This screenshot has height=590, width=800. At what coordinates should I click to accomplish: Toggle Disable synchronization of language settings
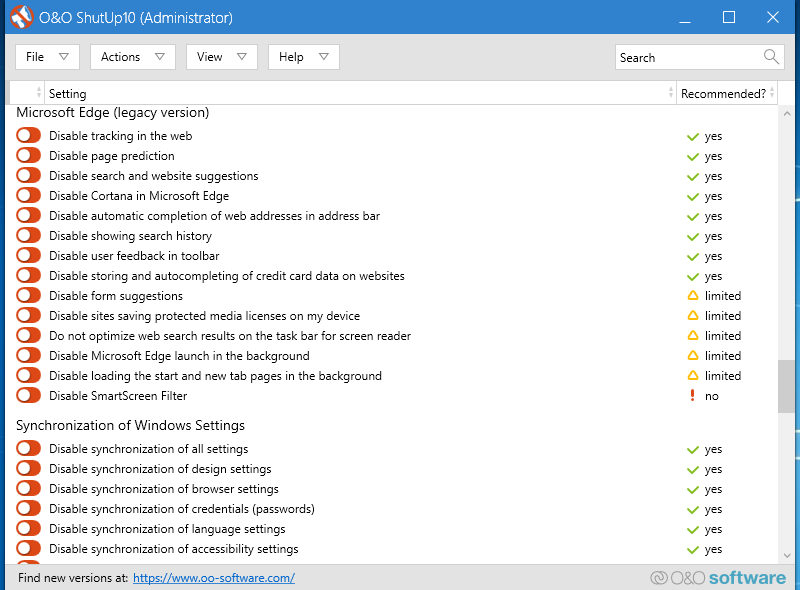point(28,528)
